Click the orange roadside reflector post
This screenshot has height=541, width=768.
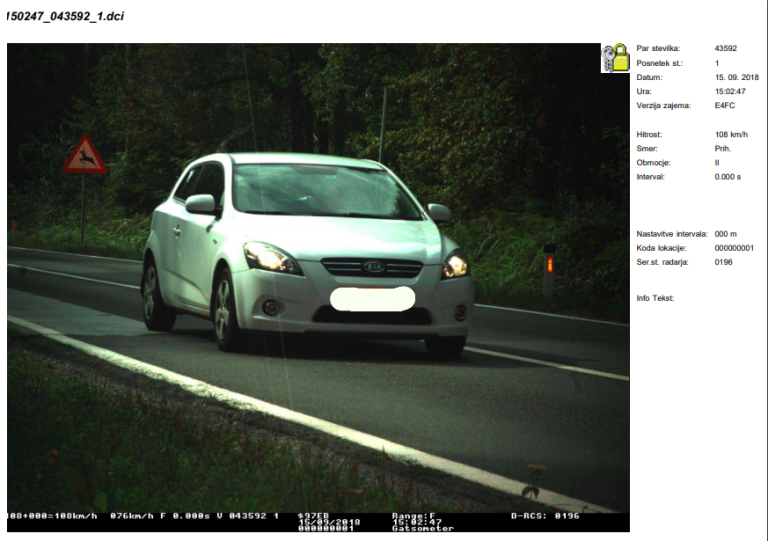(548, 265)
